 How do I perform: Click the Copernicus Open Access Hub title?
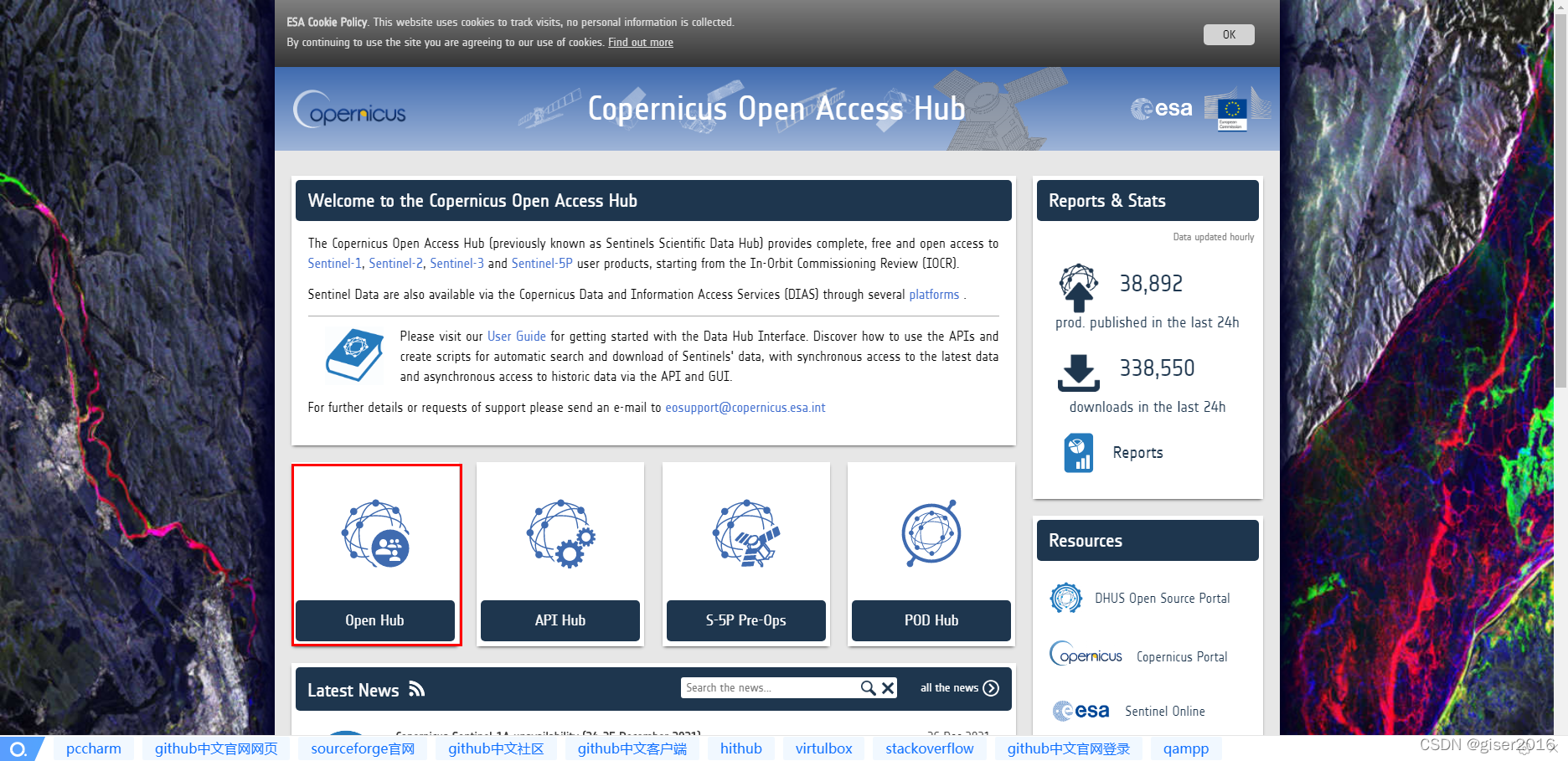776,109
